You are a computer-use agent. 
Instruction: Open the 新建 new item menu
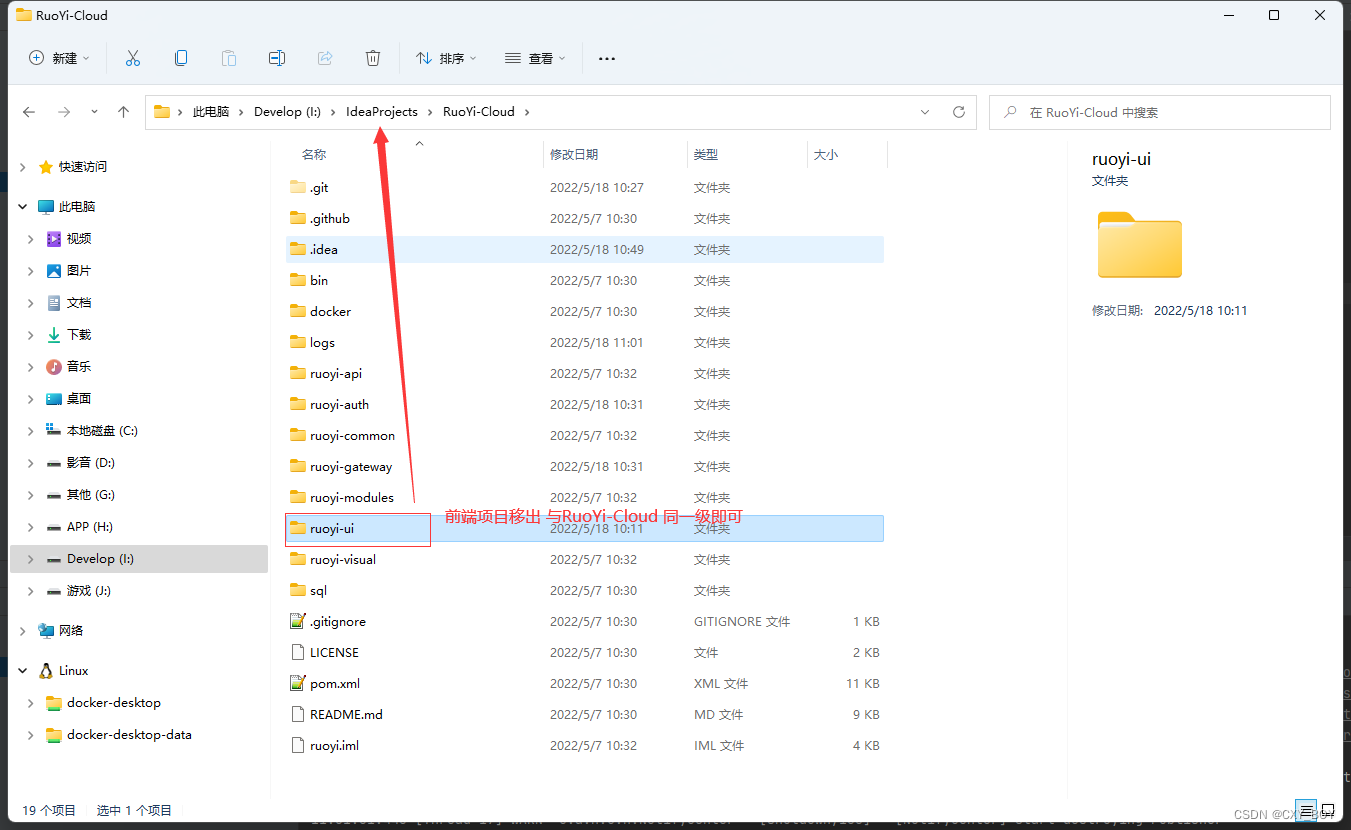pyautogui.click(x=59, y=58)
